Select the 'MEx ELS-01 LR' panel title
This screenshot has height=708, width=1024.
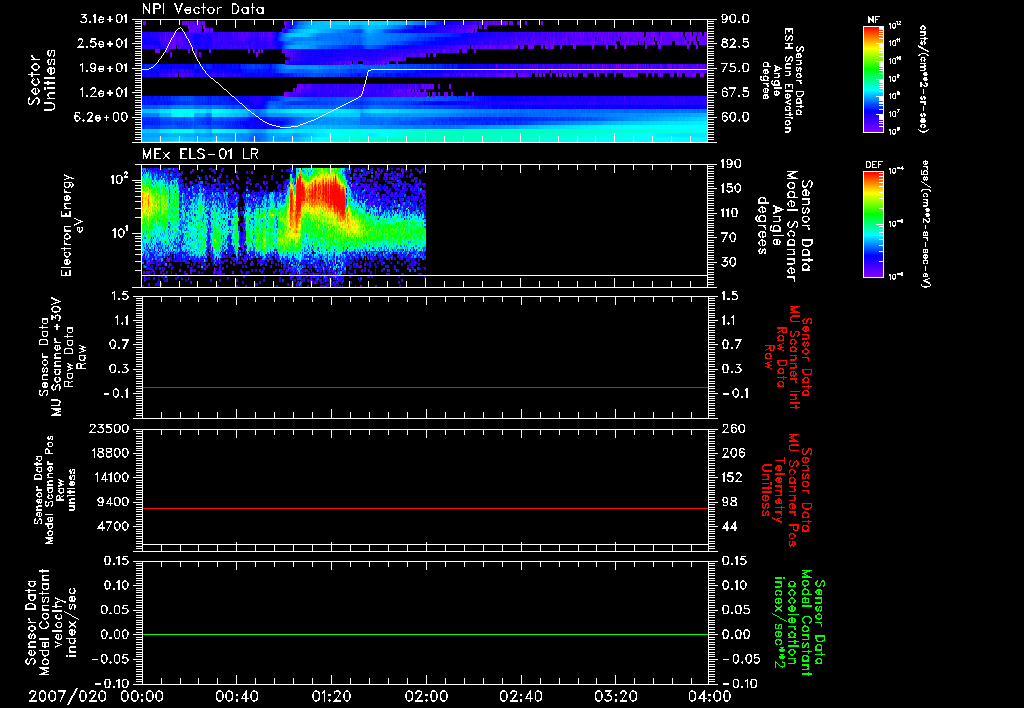pos(200,154)
